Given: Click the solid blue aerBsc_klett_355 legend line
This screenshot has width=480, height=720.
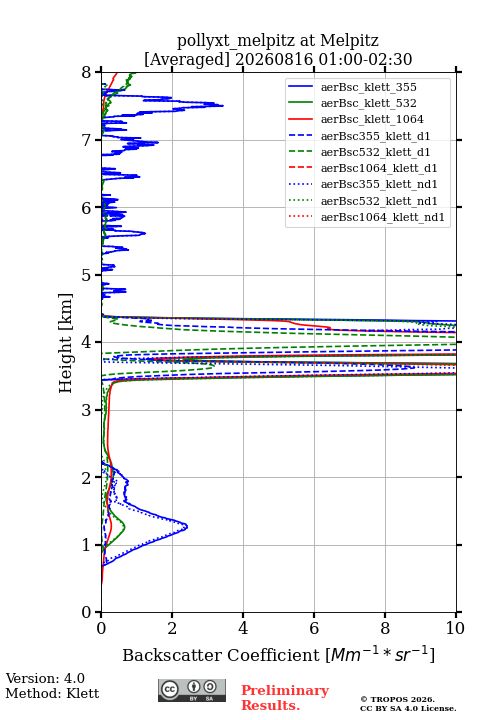Looking at the screenshot, I should coord(300,87).
